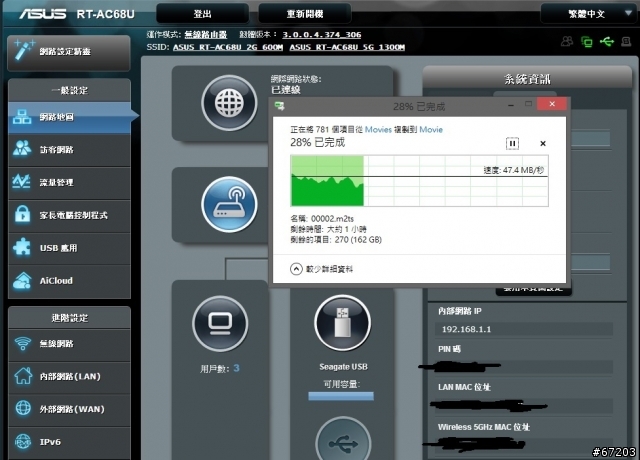Click the 流量管理 graph sidebar icon

click(x=21, y=182)
